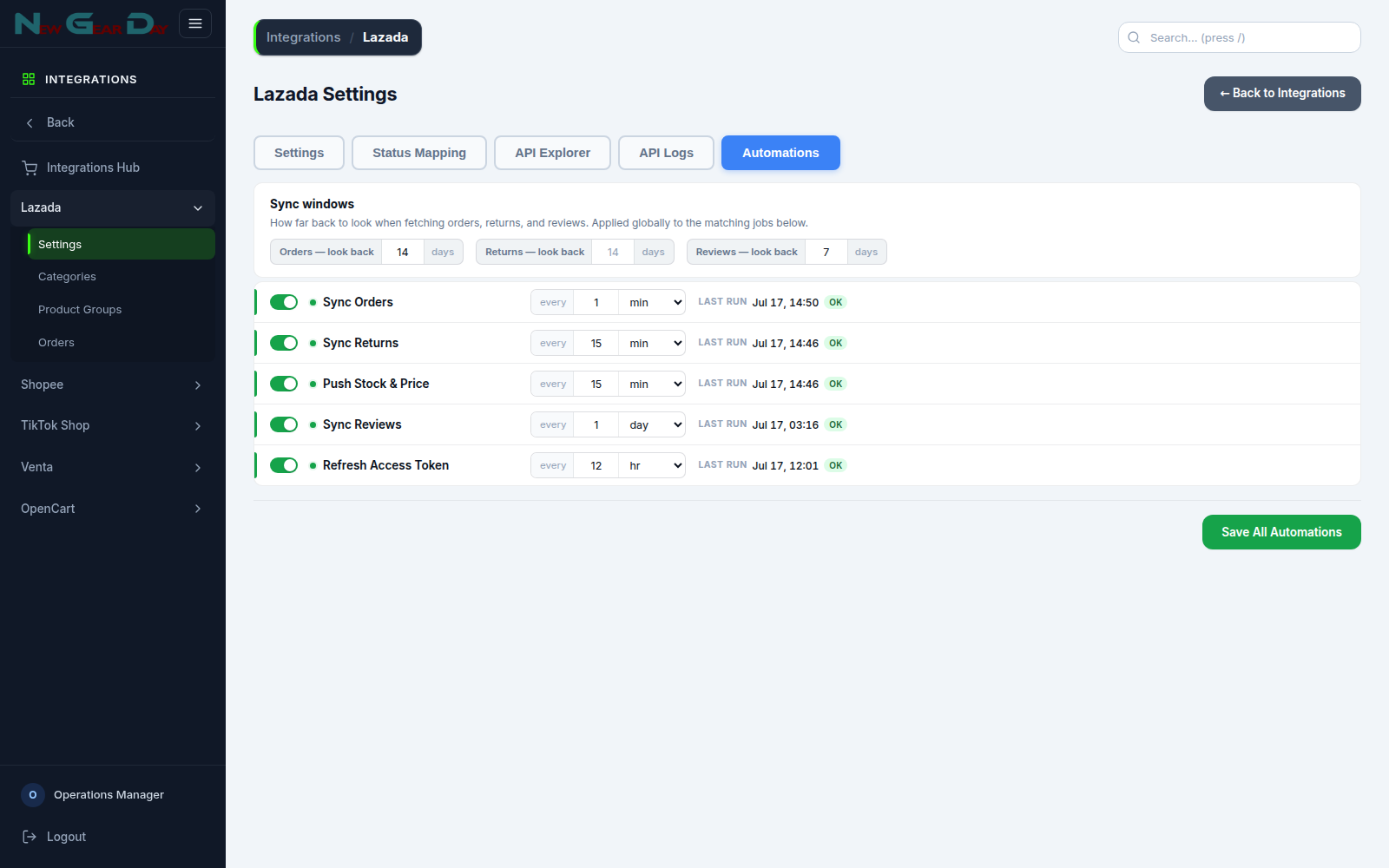Click the Sync Orders interval number field

point(596,302)
